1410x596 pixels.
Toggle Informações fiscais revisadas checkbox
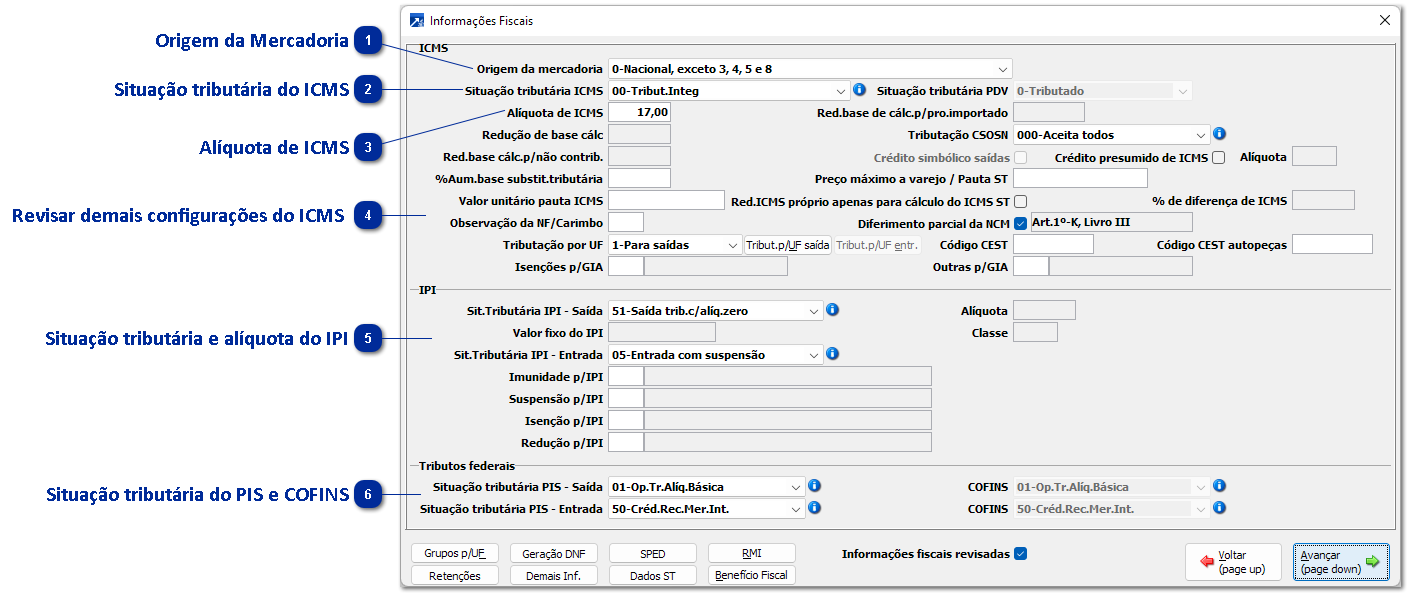click(x=1020, y=554)
